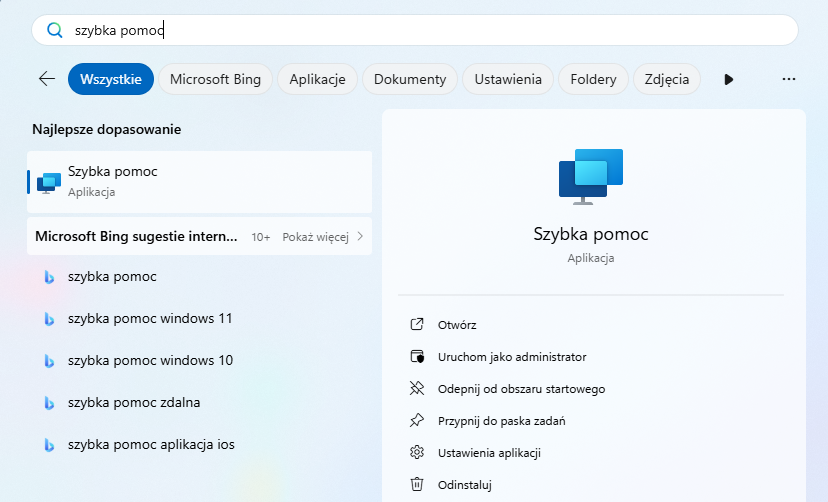Image resolution: width=828 pixels, height=502 pixels.
Task: Switch to the Zdjęcia filter
Action: (667, 79)
